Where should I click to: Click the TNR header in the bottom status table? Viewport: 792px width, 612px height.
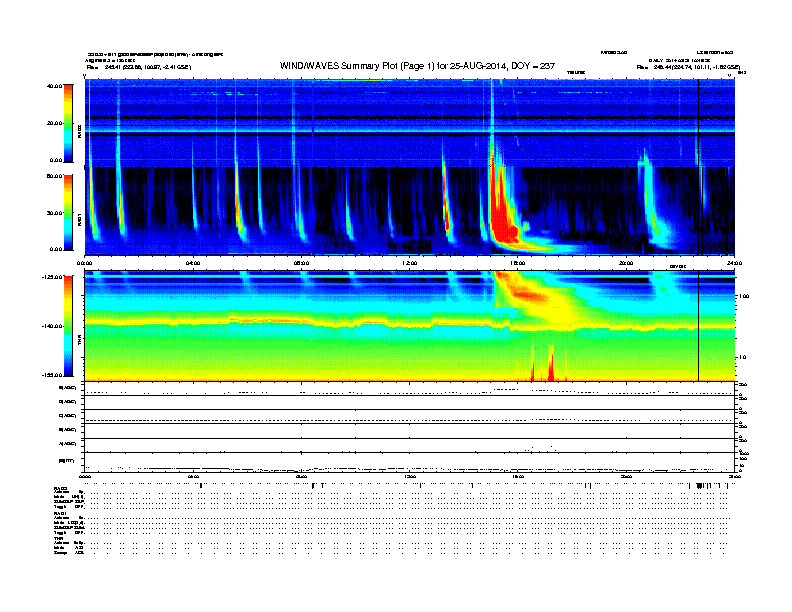[x=59, y=538]
